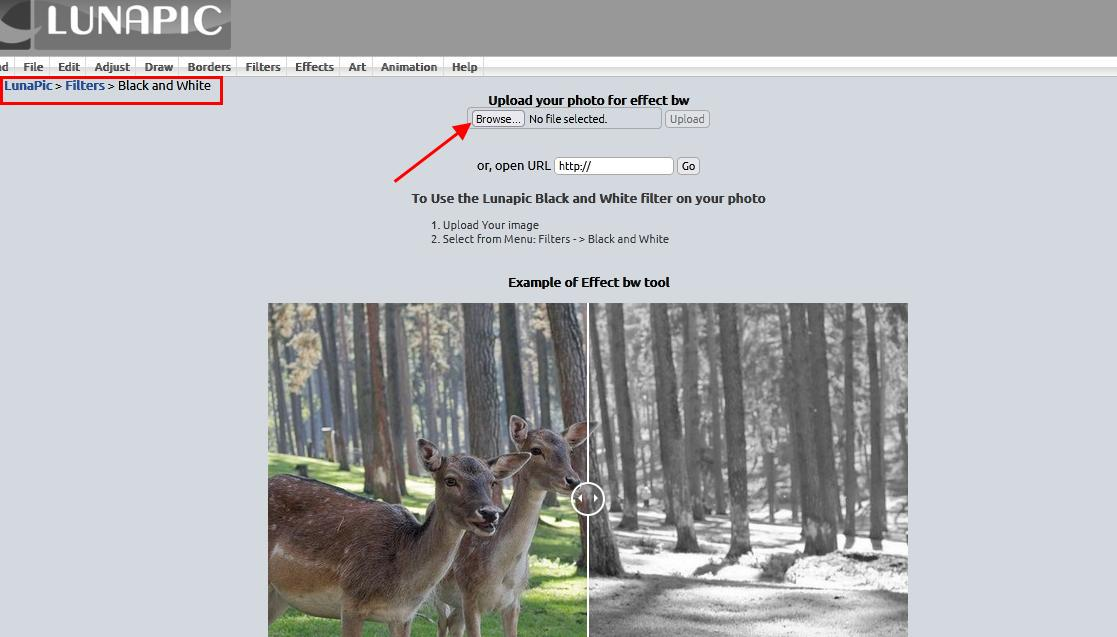Screen dimensions: 1117x637
Task: Follow the LunaPic breadcrumb link
Action: tap(28, 86)
